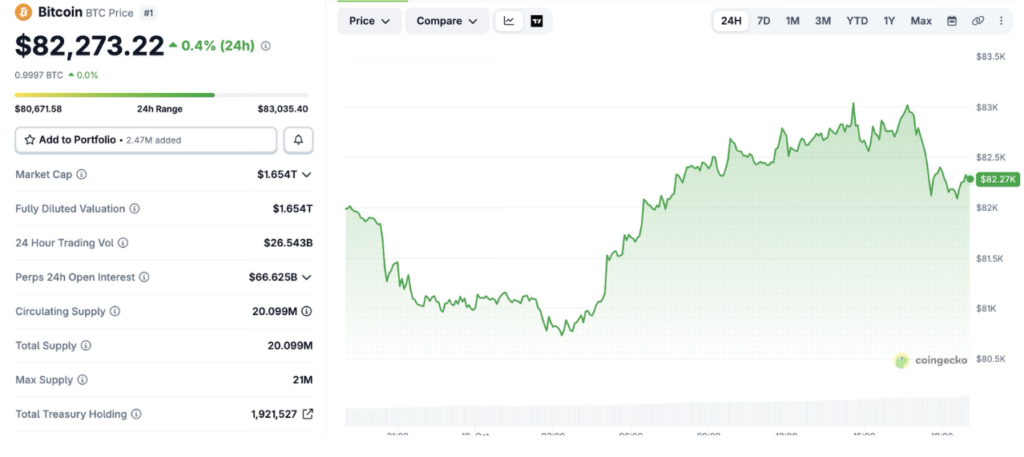This screenshot has width=1024, height=457.
Task: Click the 0.9997 BTC text
Action: click(39, 75)
